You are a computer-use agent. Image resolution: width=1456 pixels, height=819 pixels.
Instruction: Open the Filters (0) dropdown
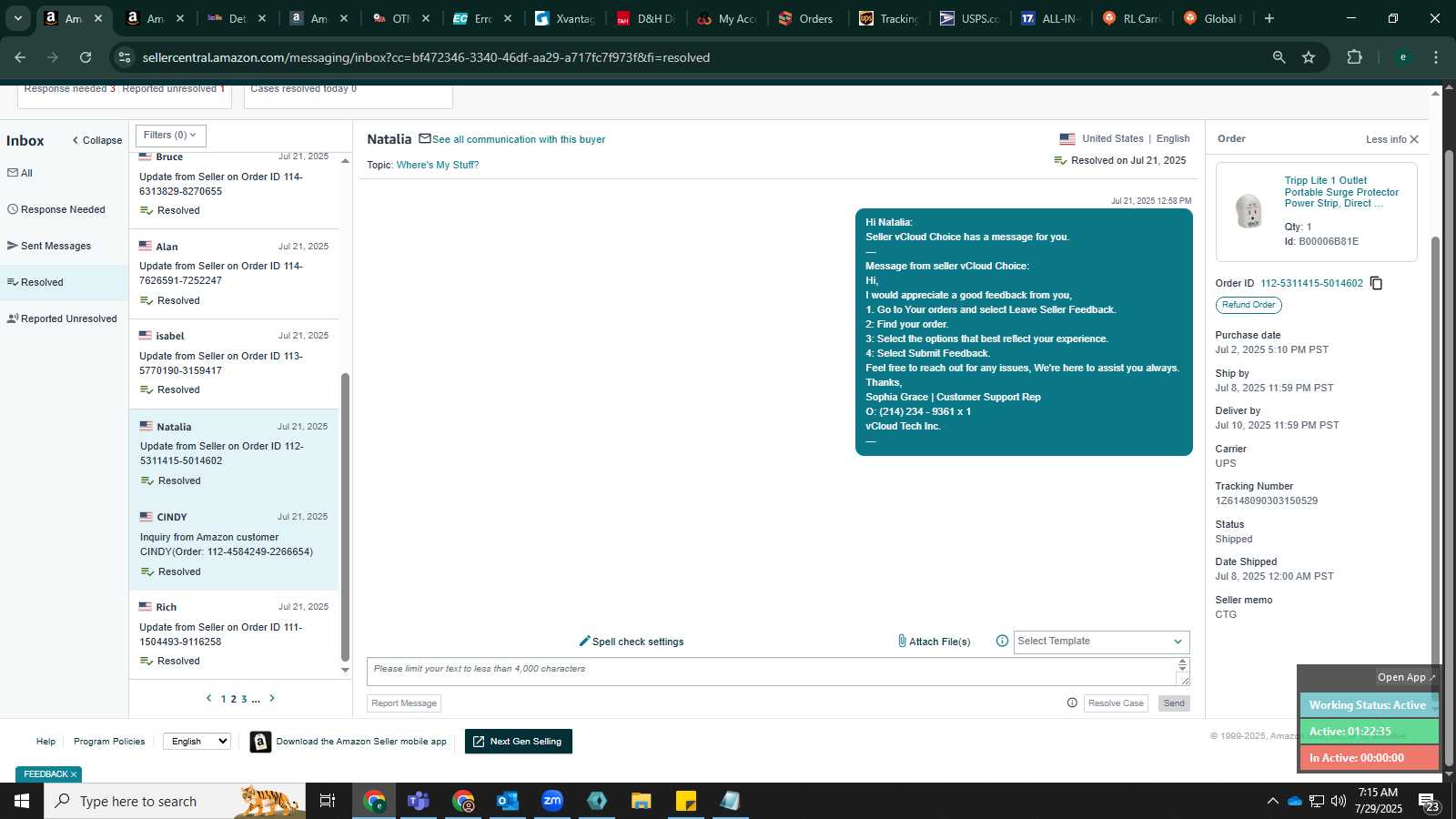tap(171, 136)
